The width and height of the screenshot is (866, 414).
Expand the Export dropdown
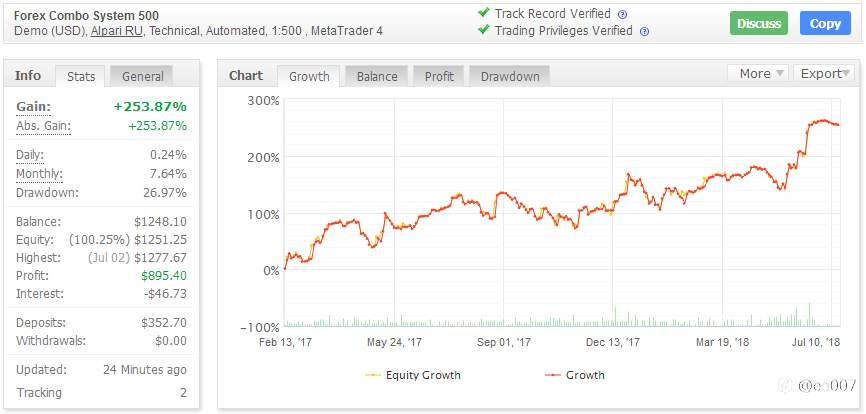(x=826, y=73)
